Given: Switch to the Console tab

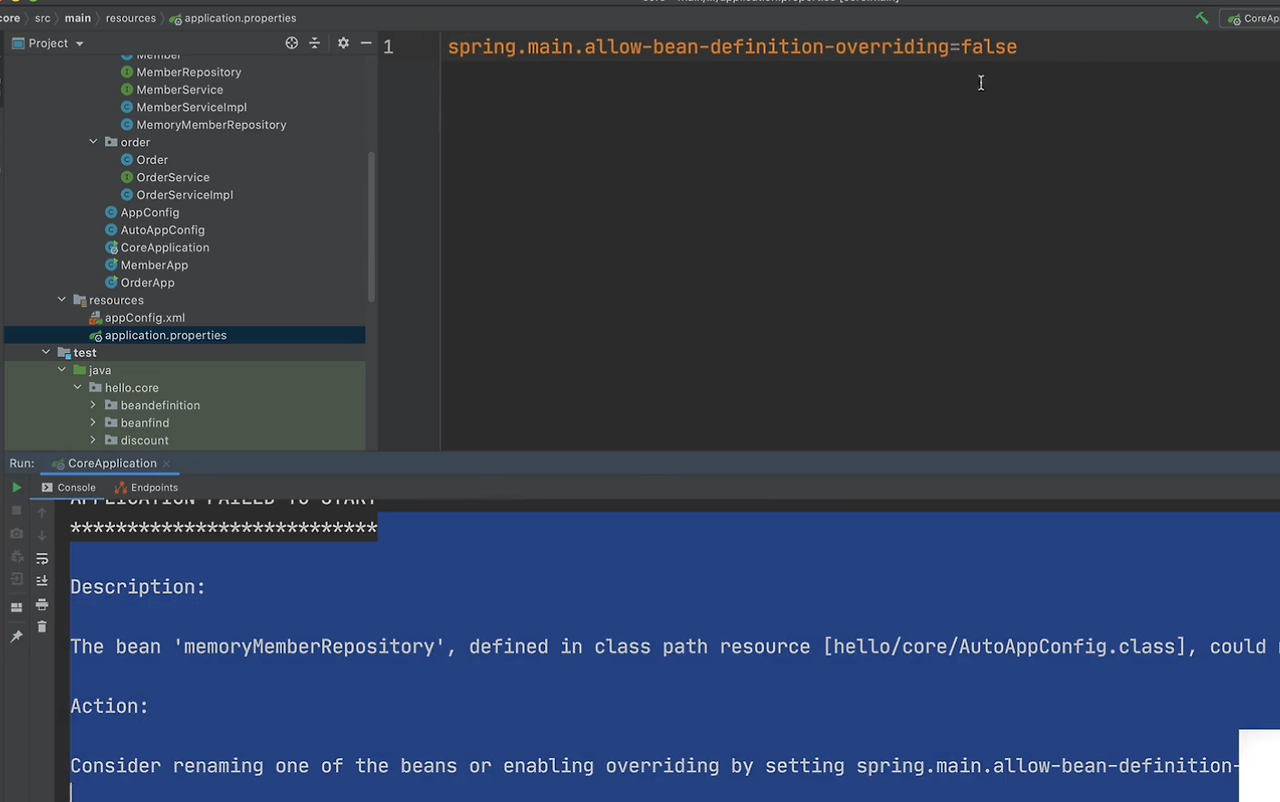Looking at the screenshot, I should click(x=68, y=487).
